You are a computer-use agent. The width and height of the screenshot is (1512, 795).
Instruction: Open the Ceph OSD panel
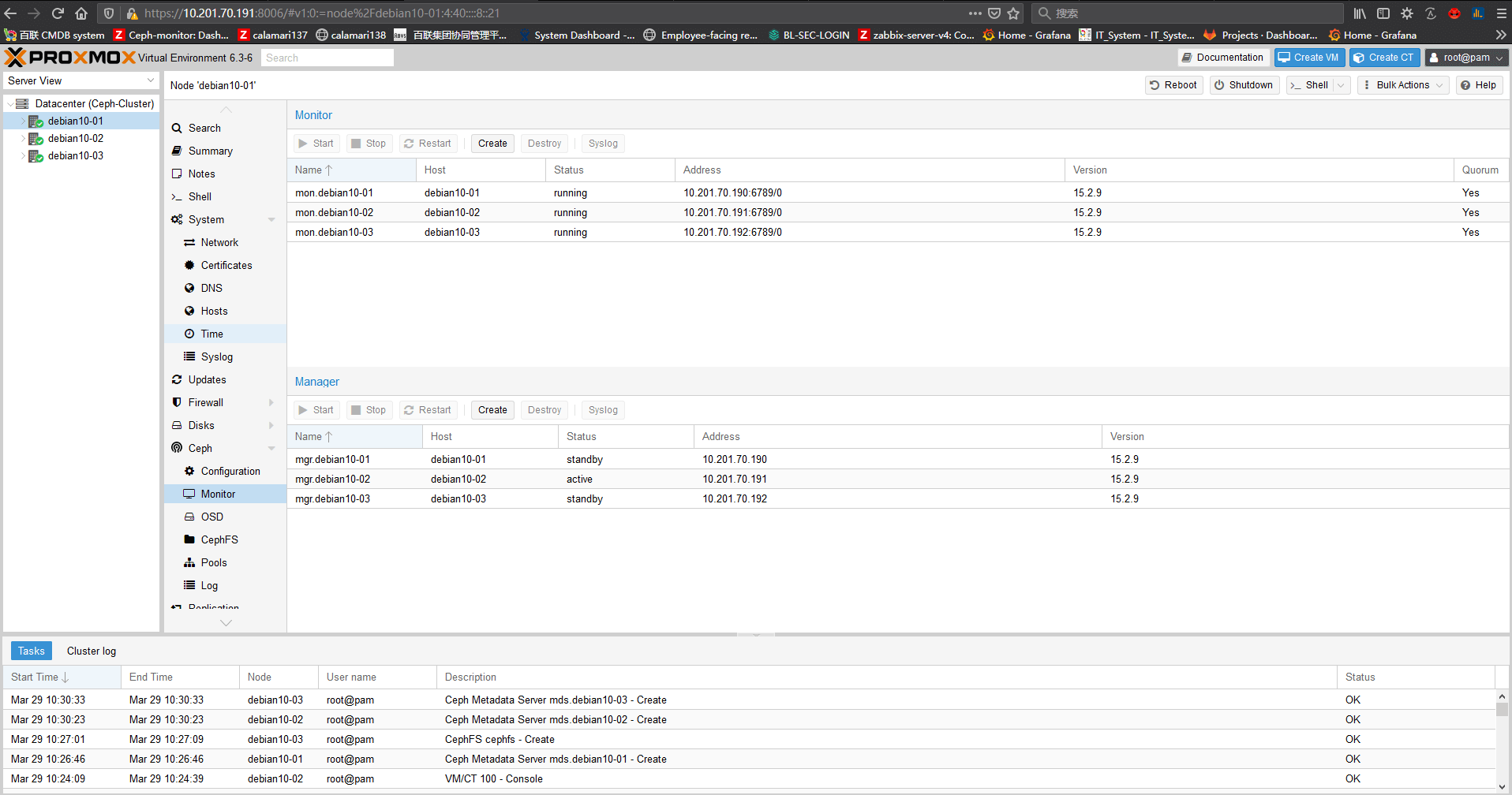click(211, 517)
